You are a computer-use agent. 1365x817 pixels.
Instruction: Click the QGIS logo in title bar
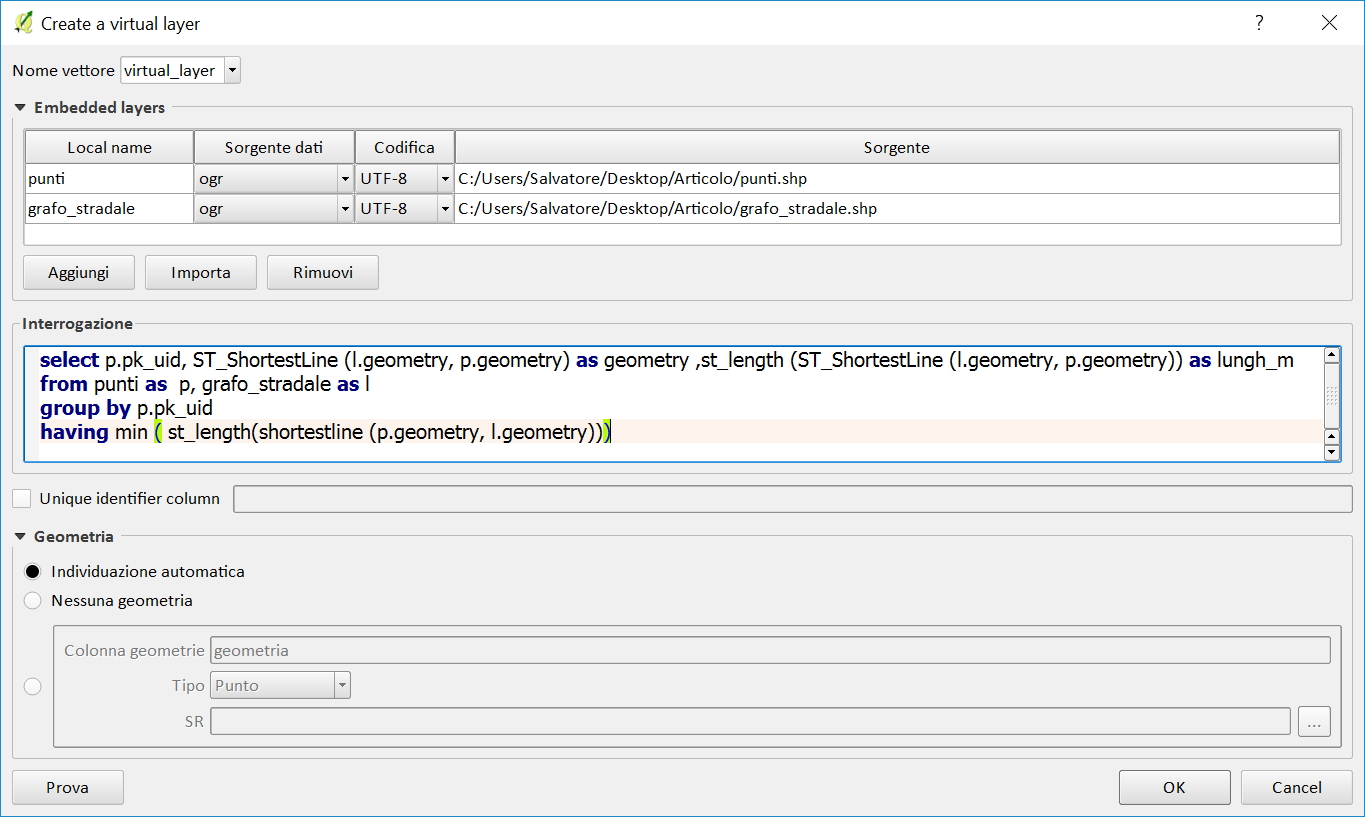pos(23,22)
